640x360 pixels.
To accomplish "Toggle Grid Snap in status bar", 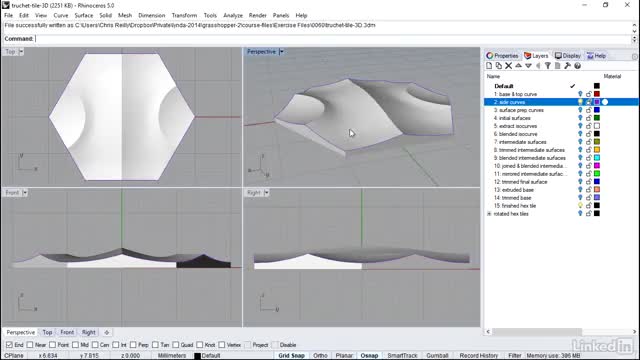I will 291,356.
